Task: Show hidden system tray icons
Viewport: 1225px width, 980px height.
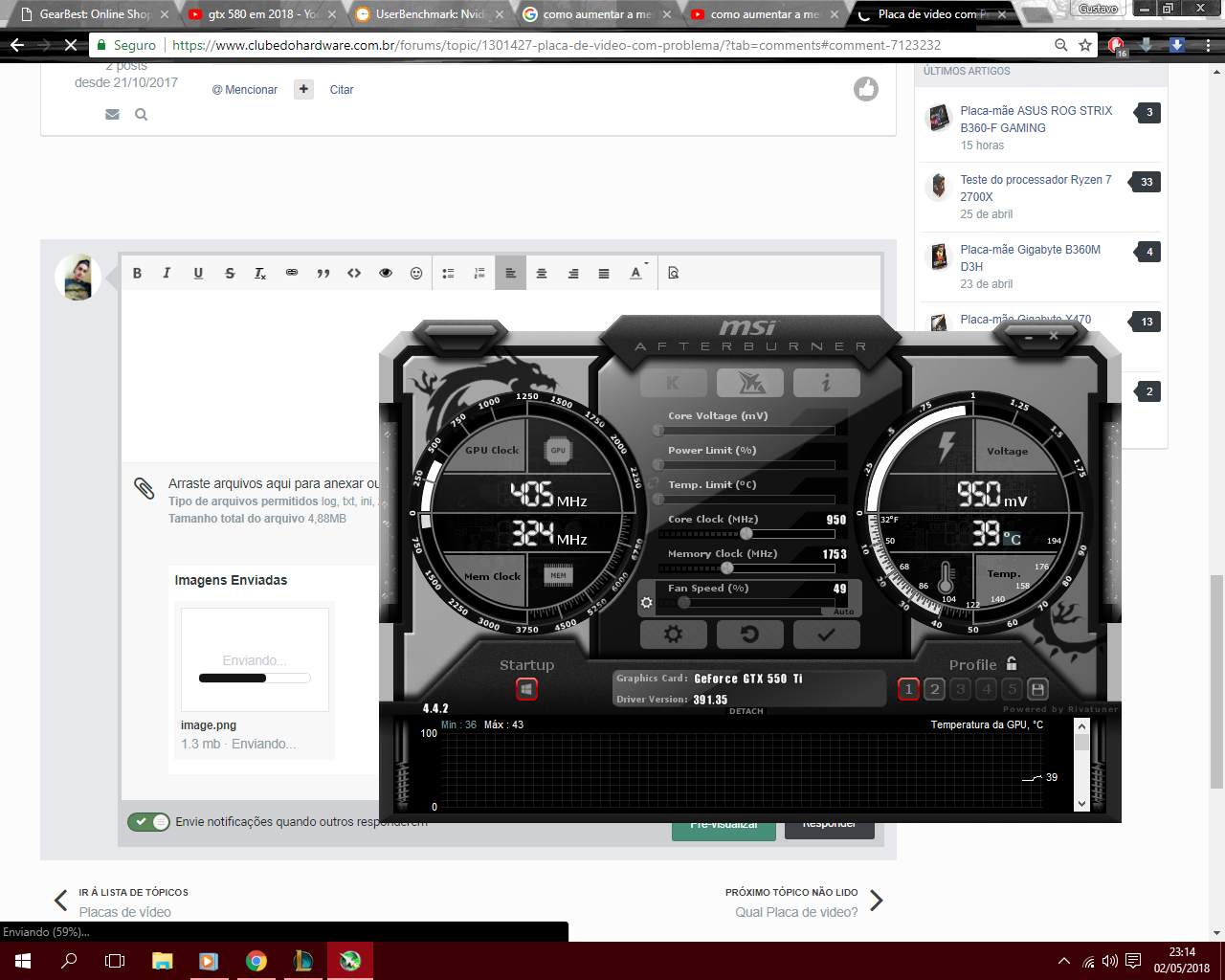Action: pos(1063,961)
